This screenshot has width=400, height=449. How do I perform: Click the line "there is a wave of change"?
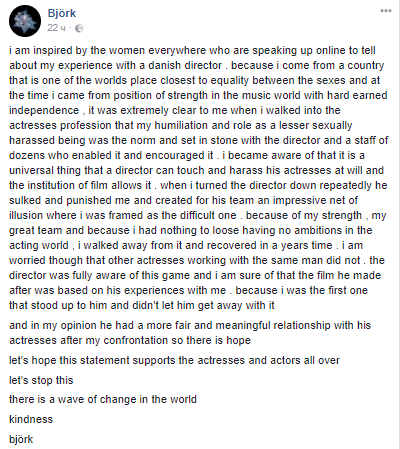(x=103, y=399)
